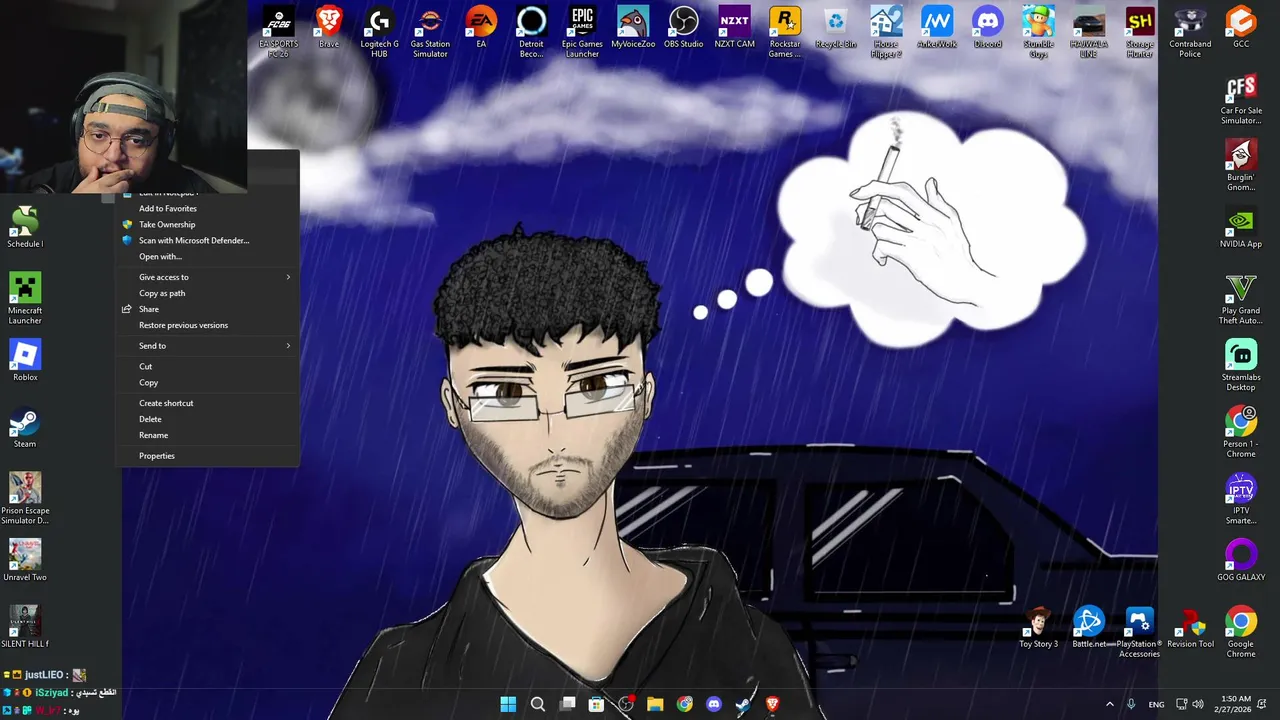Open Logitech G HUB shortcut
This screenshot has width=1280, height=720.
pyautogui.click(x=379, y=32)
